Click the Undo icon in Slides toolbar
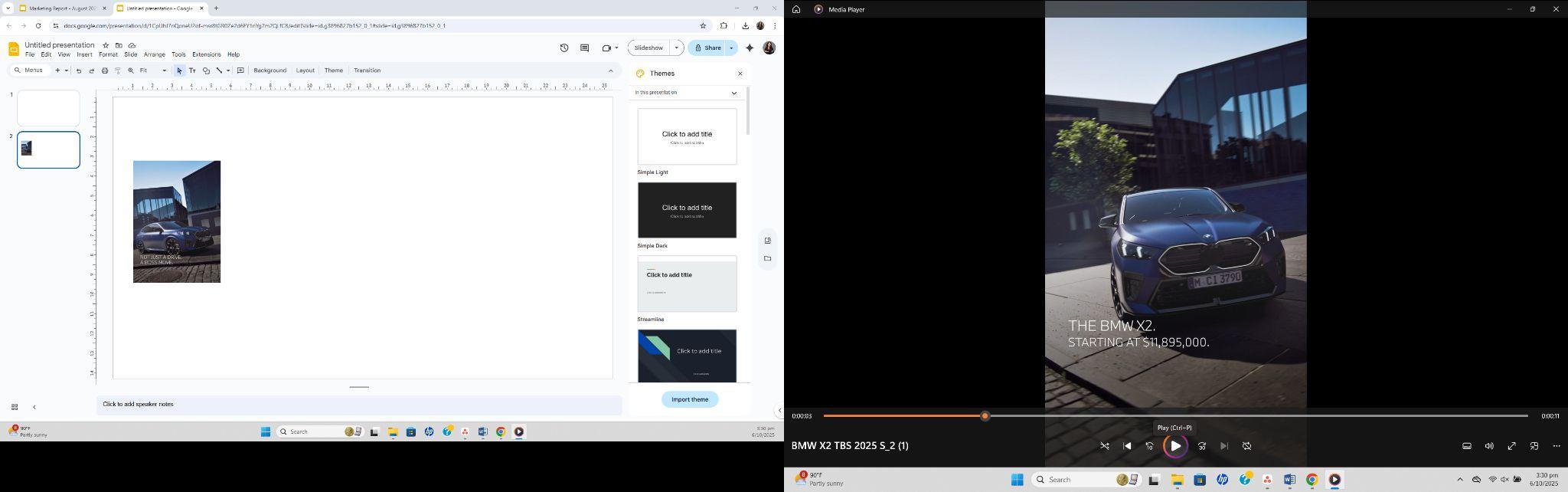This screenshot has width=1568, height=492. pos(78,71)
